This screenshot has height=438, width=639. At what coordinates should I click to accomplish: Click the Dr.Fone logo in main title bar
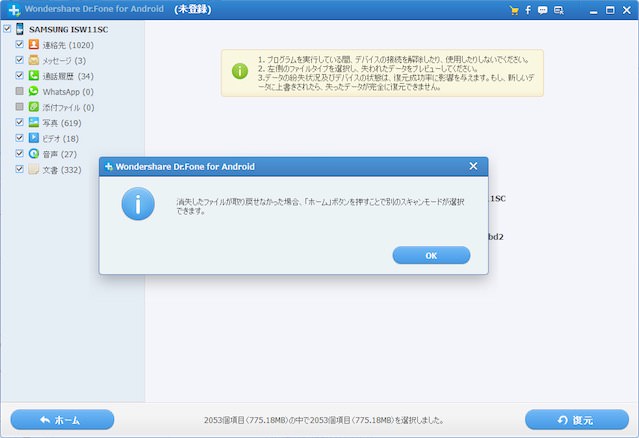(x=14, y=10)
